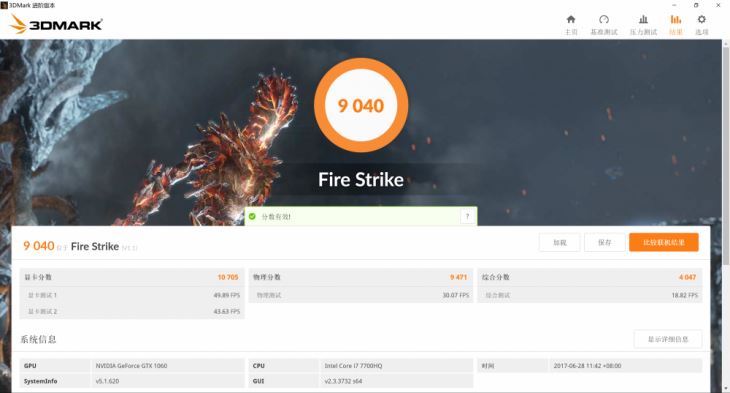Click the 18.82 FPS combined test result
Screen dimensions: 730x393
pos(684,295)
